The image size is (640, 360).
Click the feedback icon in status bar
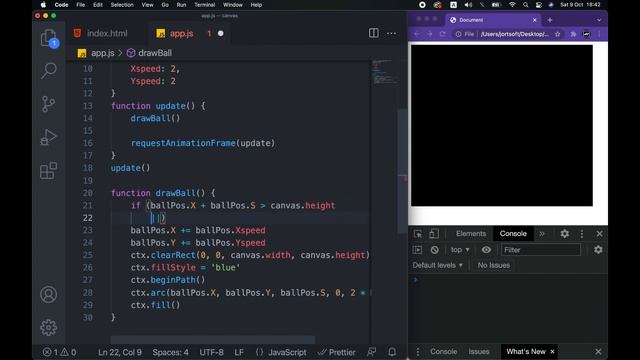point(371,352)
